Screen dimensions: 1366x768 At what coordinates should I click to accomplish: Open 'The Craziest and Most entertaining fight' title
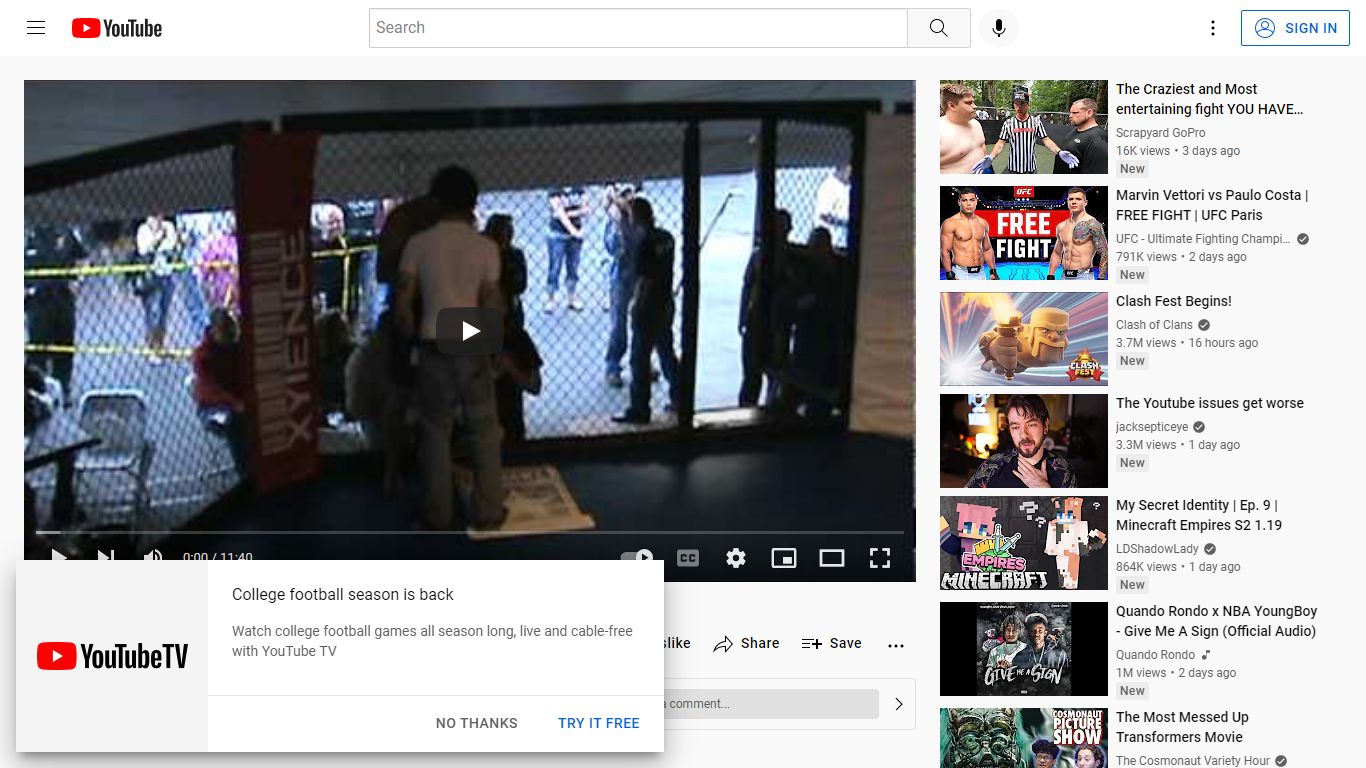(1210, 99)
